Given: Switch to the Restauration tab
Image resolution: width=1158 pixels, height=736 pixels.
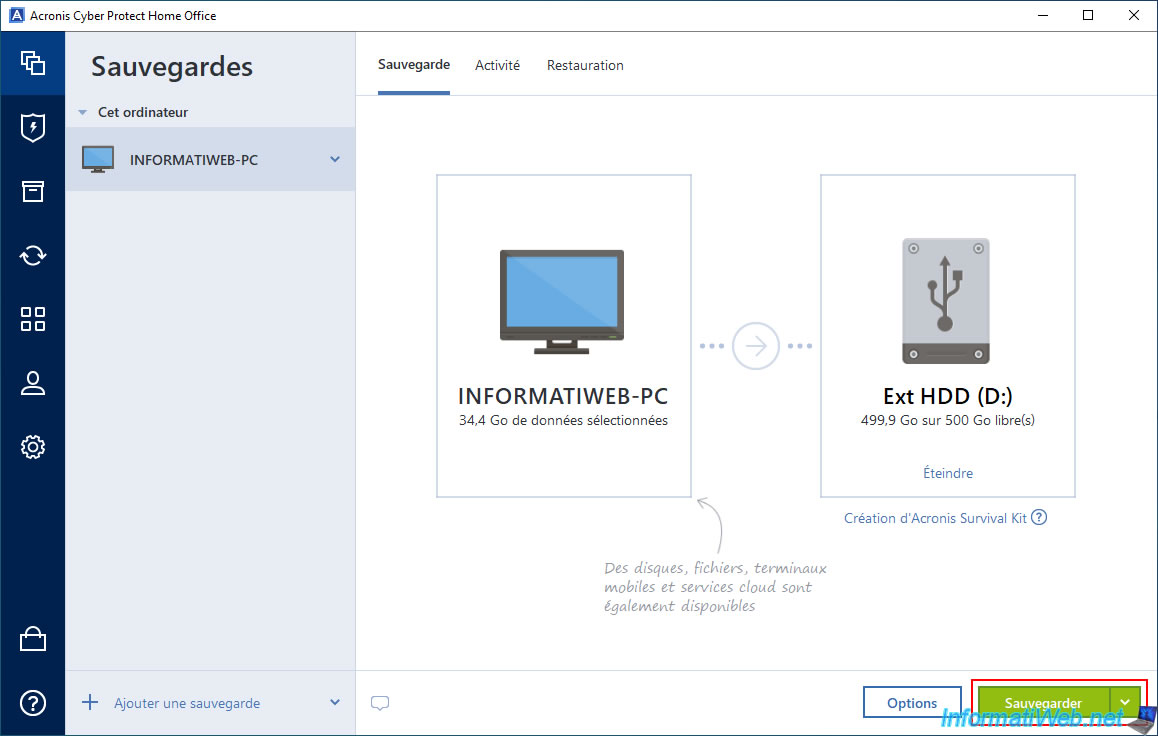Looking at the screenshot, I should (x=585, y=65).
